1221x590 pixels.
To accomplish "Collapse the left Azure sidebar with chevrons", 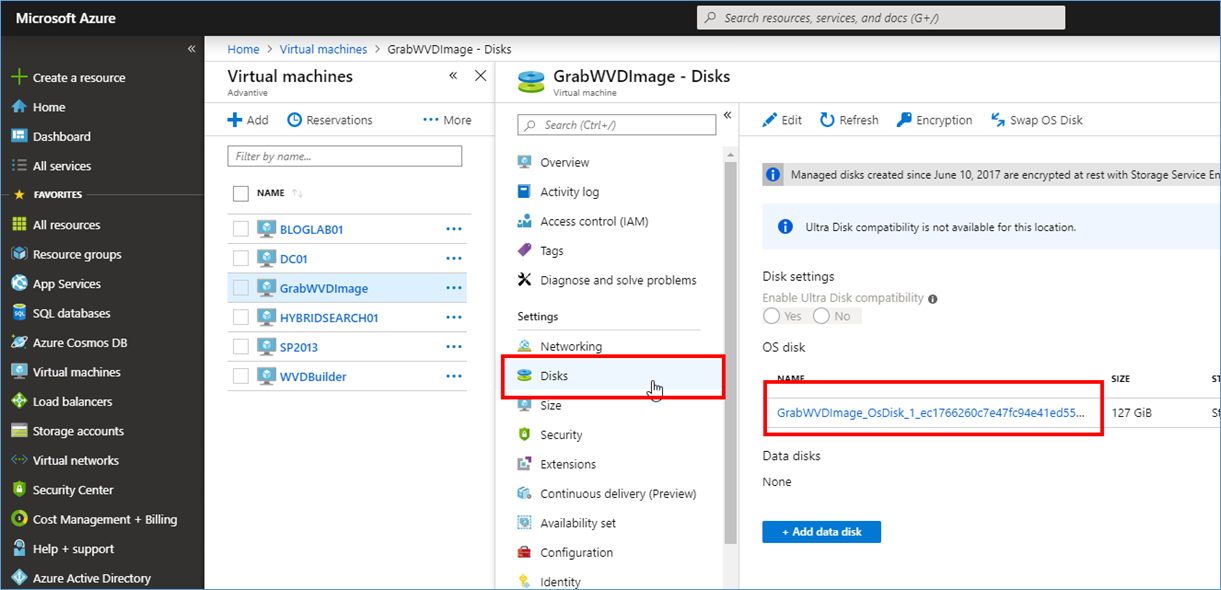I will pos(192,49).
